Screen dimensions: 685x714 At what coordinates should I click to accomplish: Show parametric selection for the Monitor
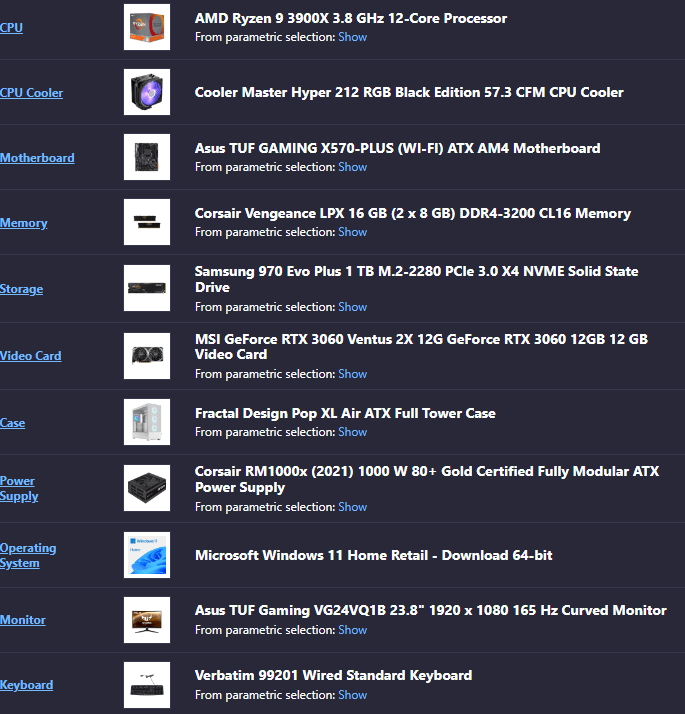coord(353,630)
